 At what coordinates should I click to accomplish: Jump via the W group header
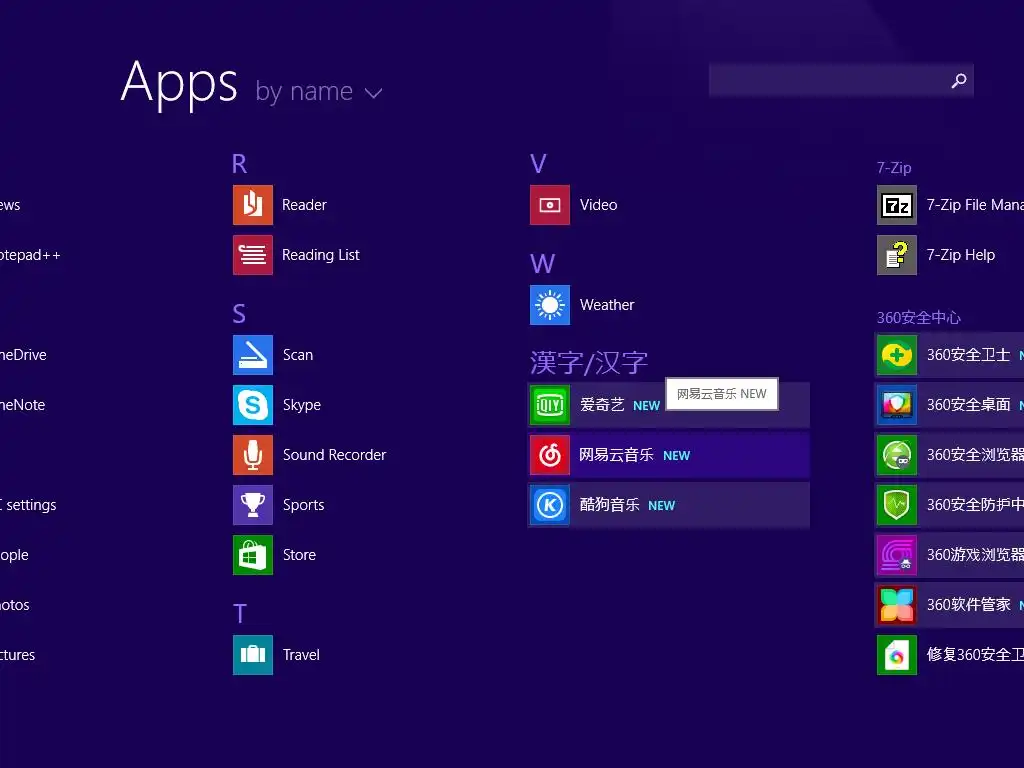point(543,264)
